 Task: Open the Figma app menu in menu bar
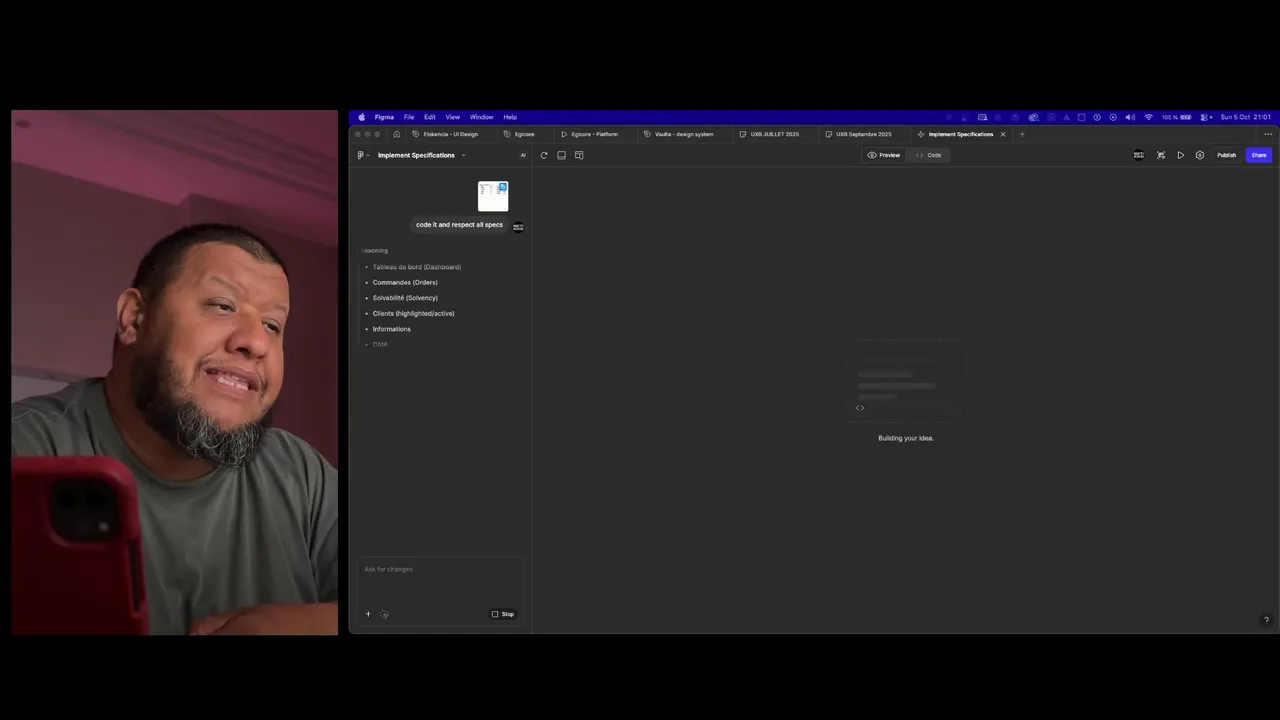point(384,117)
